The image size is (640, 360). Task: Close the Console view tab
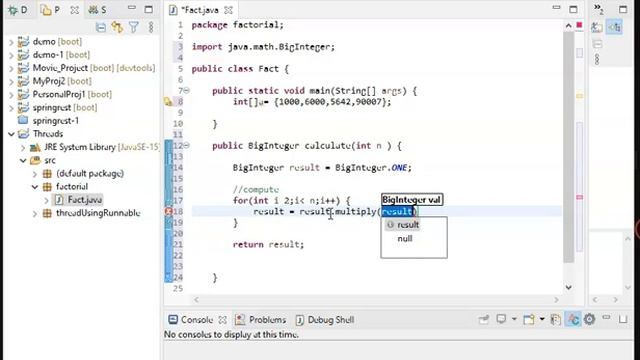[x=222, y=320]
